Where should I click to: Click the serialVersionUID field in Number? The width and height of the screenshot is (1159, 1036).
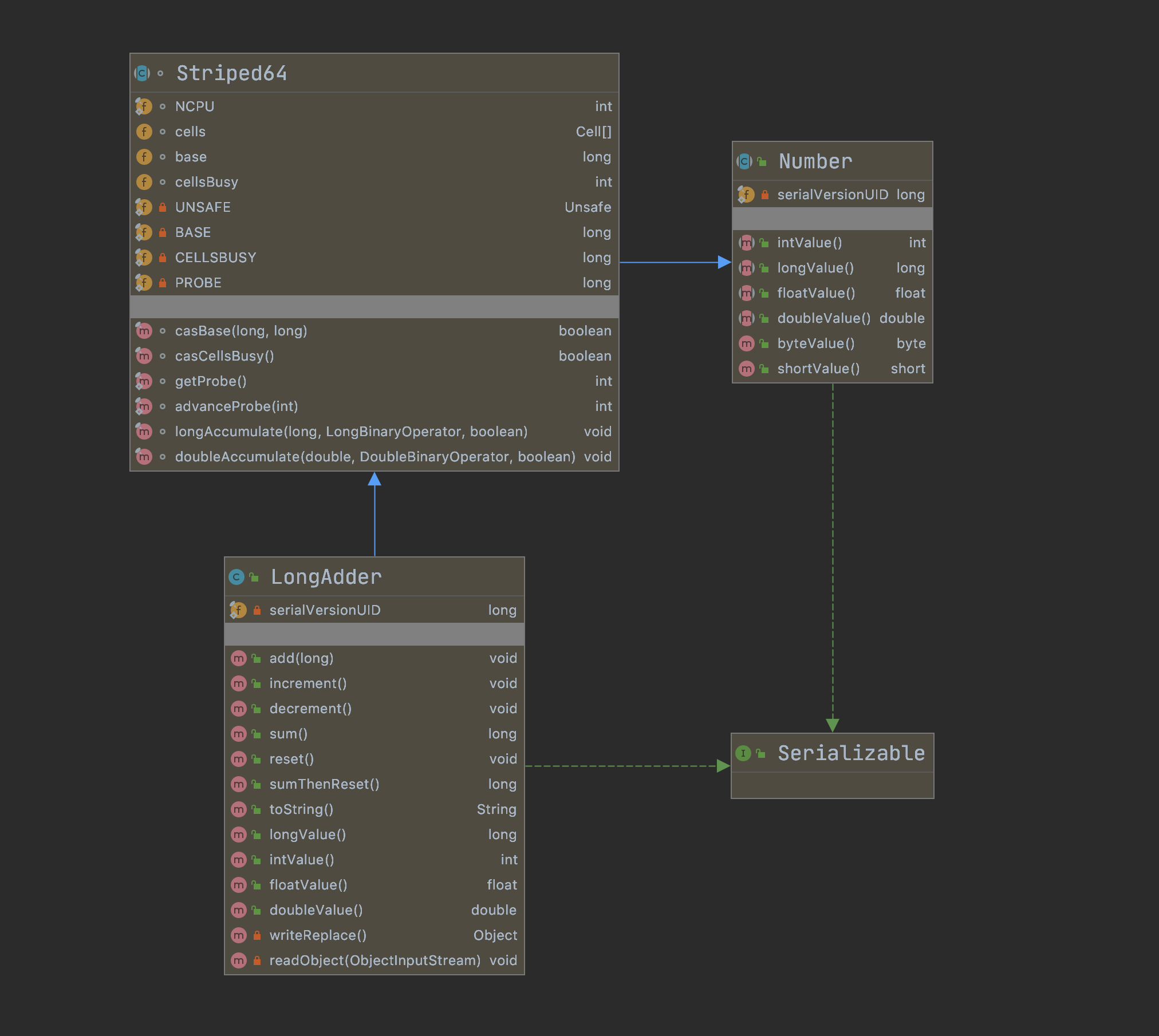[x=832, y=195]
